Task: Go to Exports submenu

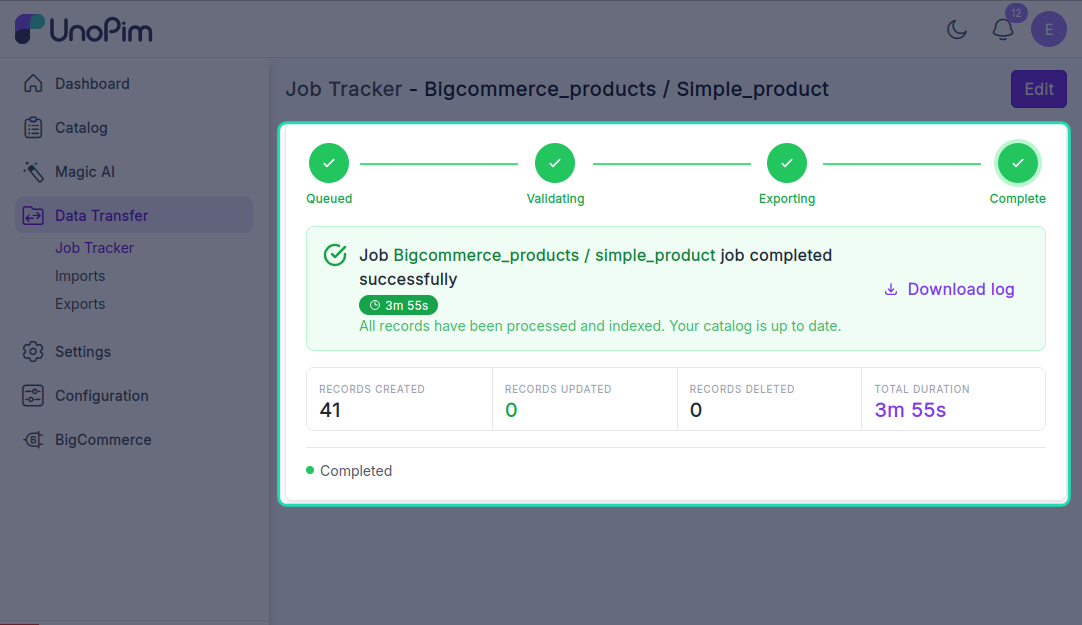Action: tap(80, 304)
